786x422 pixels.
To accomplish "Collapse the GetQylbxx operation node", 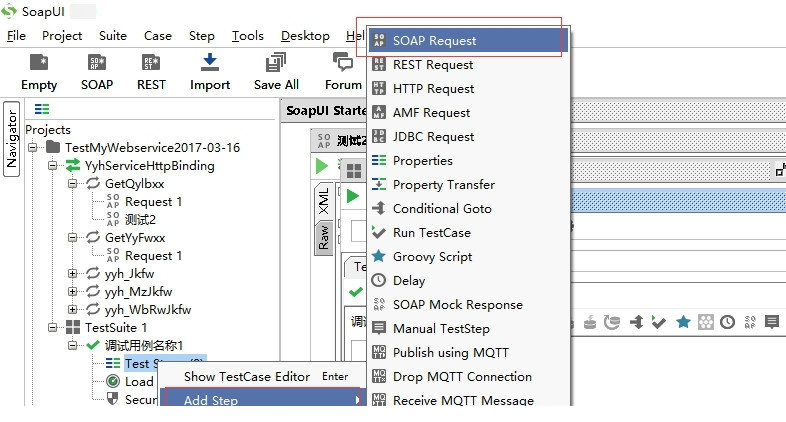I will (73, 183).
